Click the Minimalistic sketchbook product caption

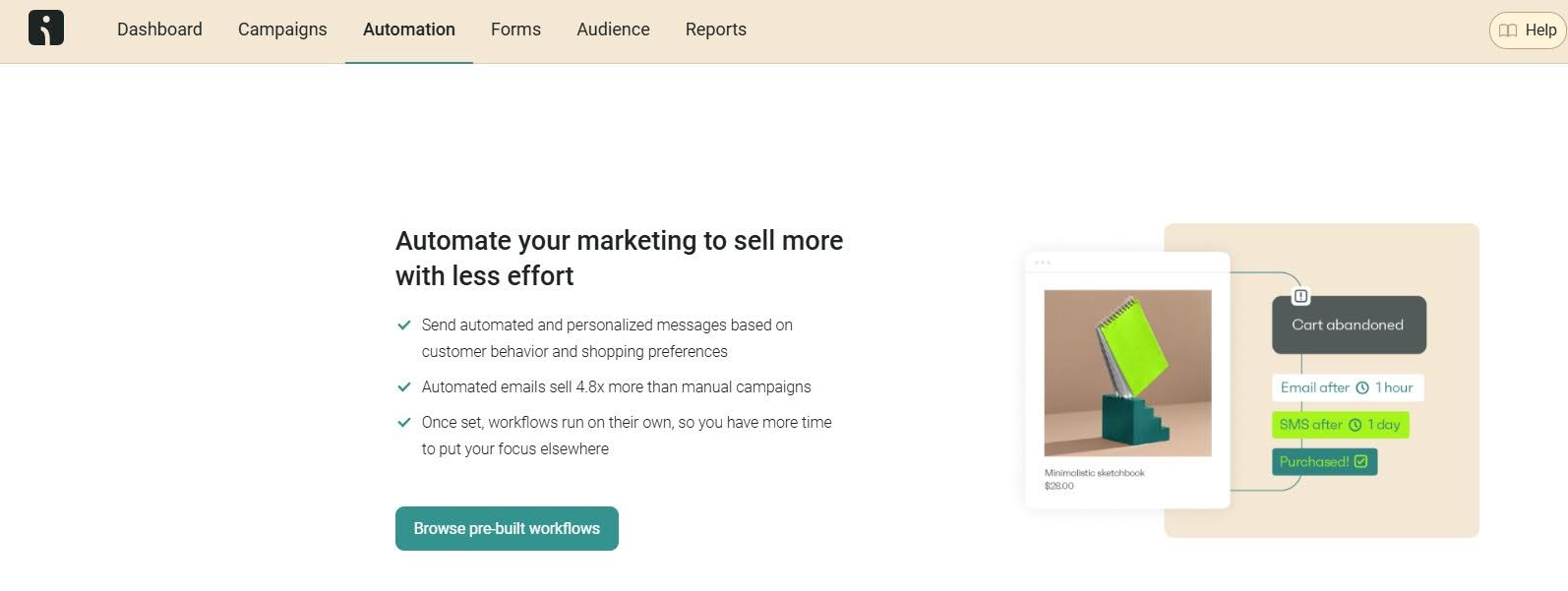1094,473
